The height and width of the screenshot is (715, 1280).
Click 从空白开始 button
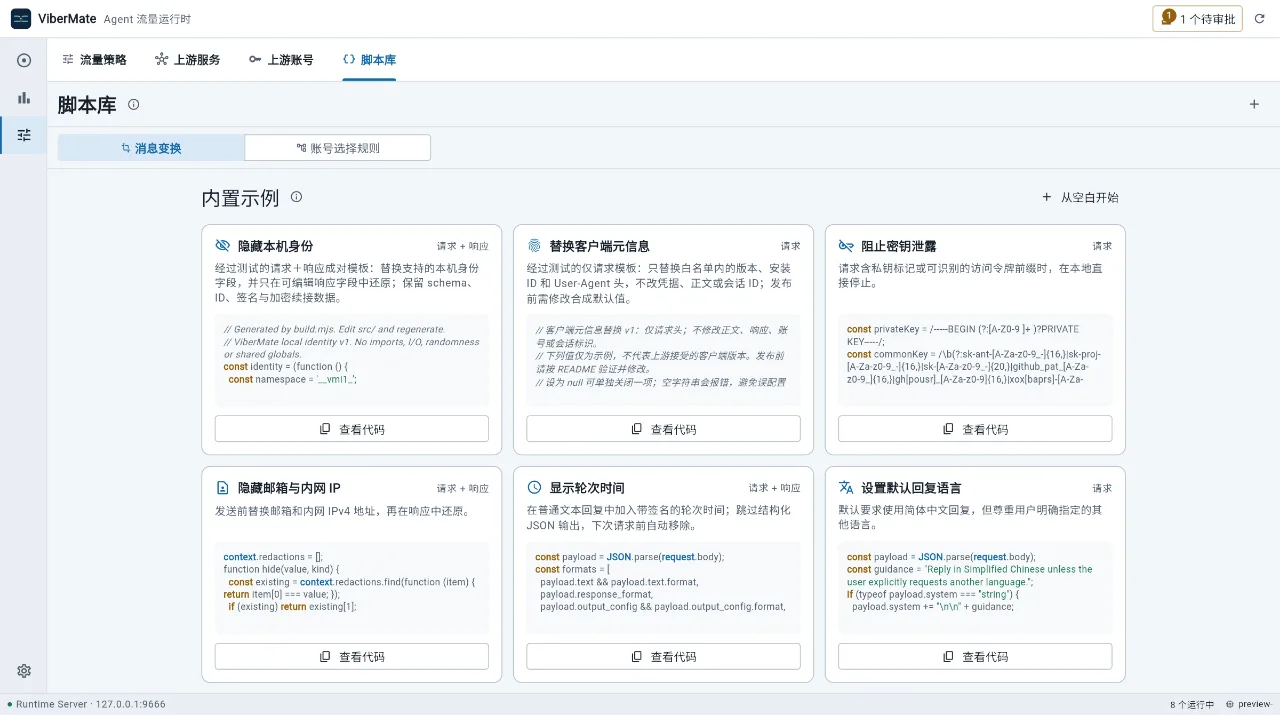coord(1080,198)
